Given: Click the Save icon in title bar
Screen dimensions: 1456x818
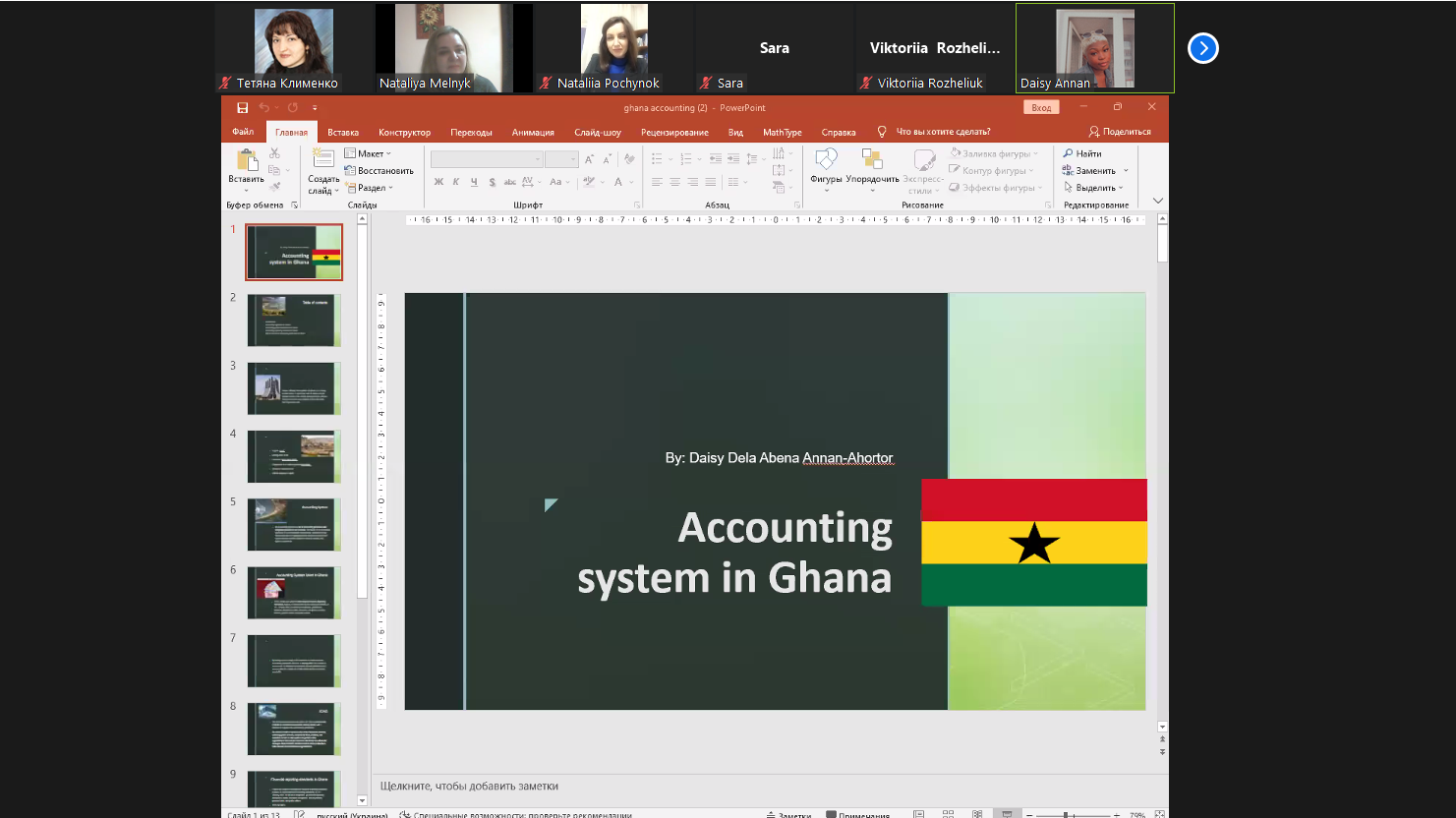Looking at the screenshot, I should (x=242, y=108).
